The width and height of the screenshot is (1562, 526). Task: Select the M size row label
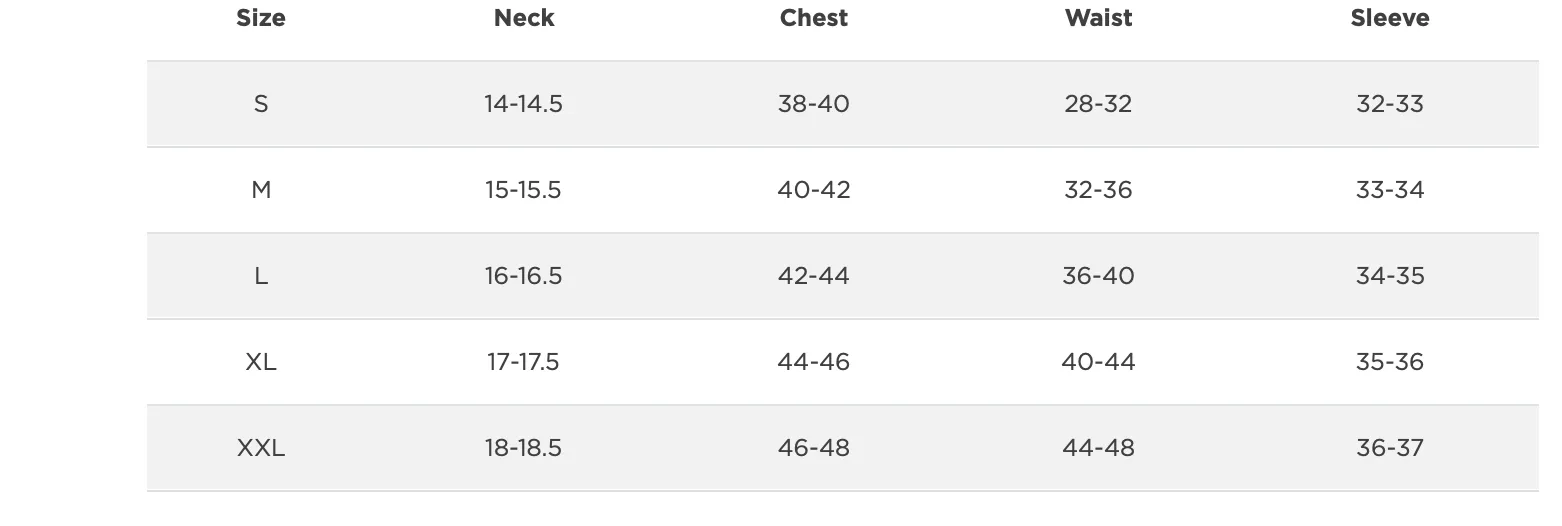pyautogui.click(x=261, y=190)
